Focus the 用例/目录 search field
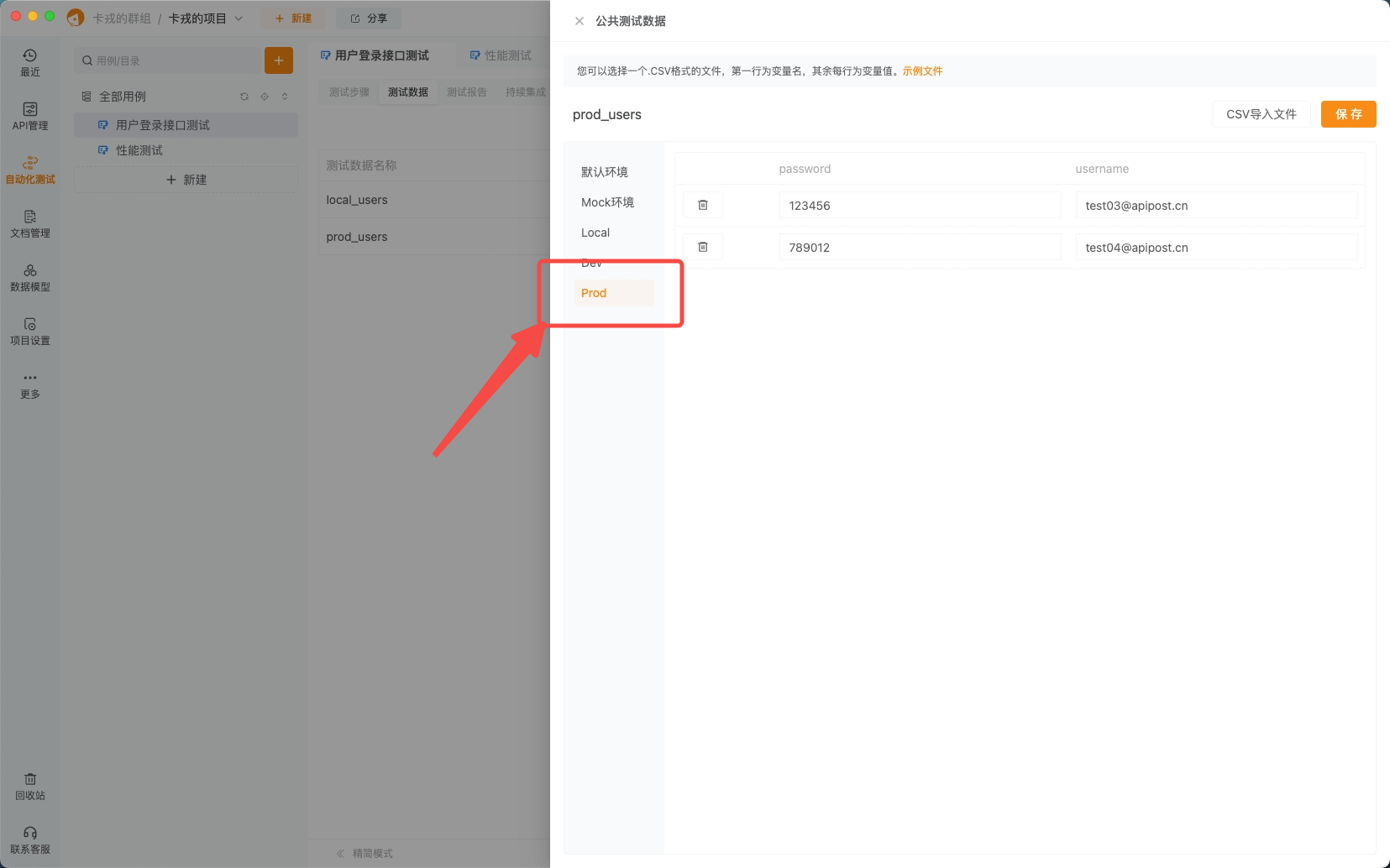The width and height of the screenshot is (1390, 868). coord(169,60)
